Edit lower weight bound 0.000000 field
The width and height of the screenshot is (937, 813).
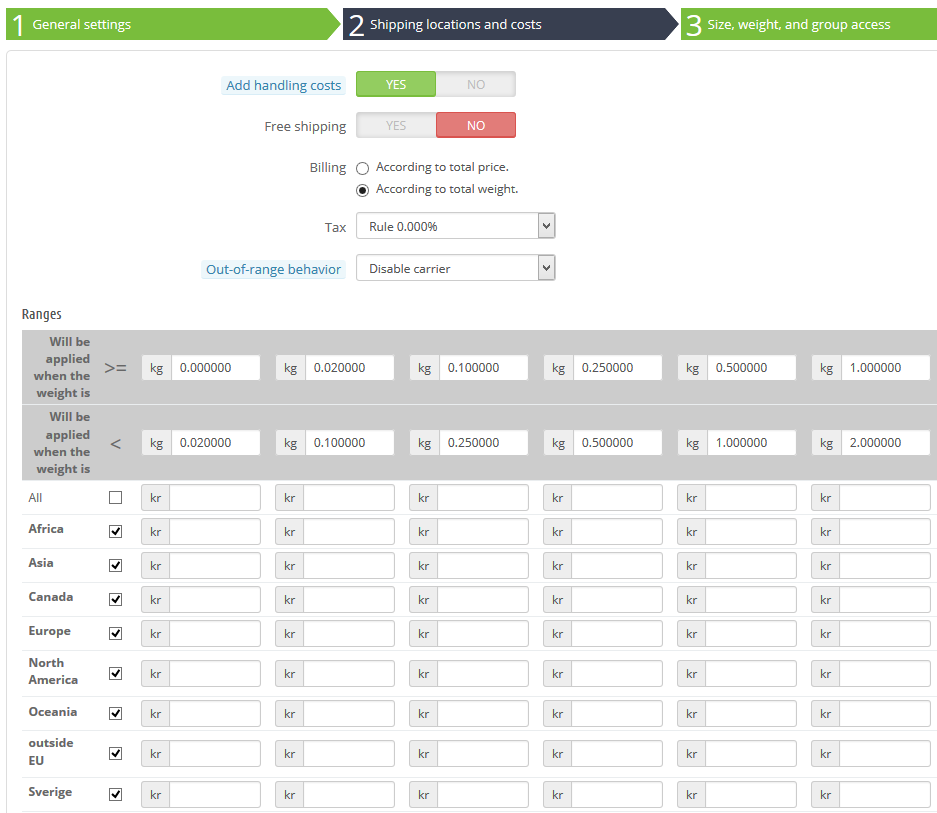pos(216,368)
